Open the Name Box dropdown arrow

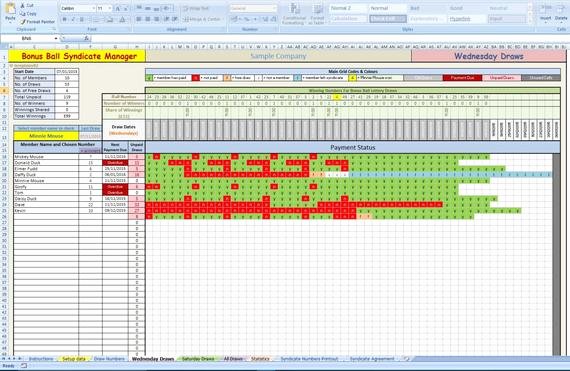point(56,39)
